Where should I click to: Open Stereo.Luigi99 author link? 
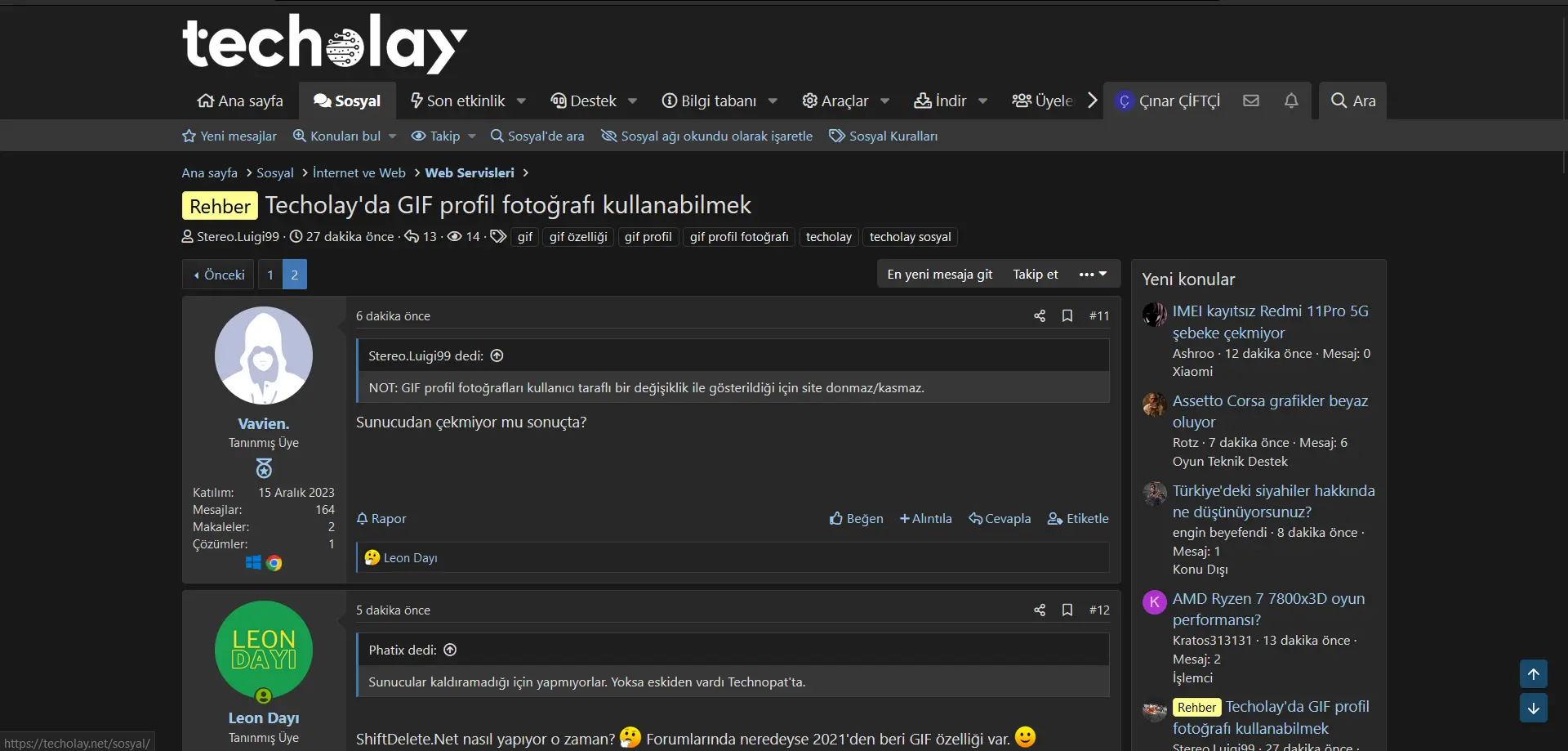tap(238, 237)
